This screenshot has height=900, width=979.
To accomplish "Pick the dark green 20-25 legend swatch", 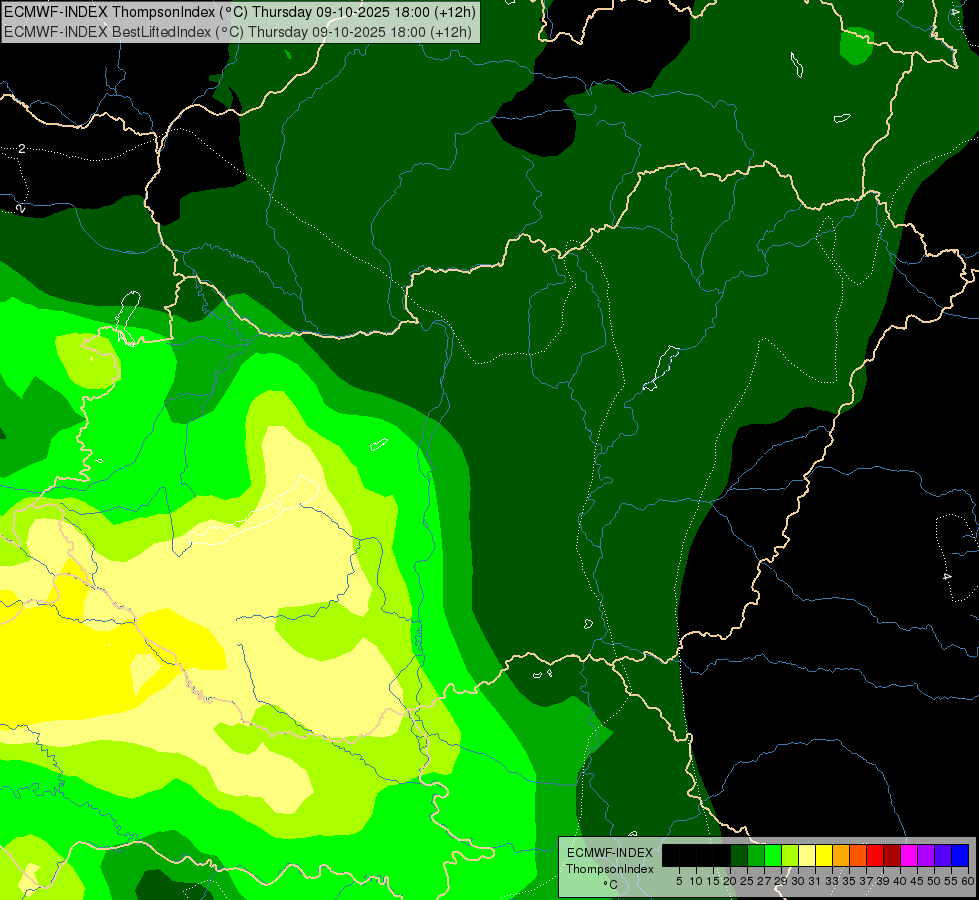I will pyautogui.click(x=739, y=855).
